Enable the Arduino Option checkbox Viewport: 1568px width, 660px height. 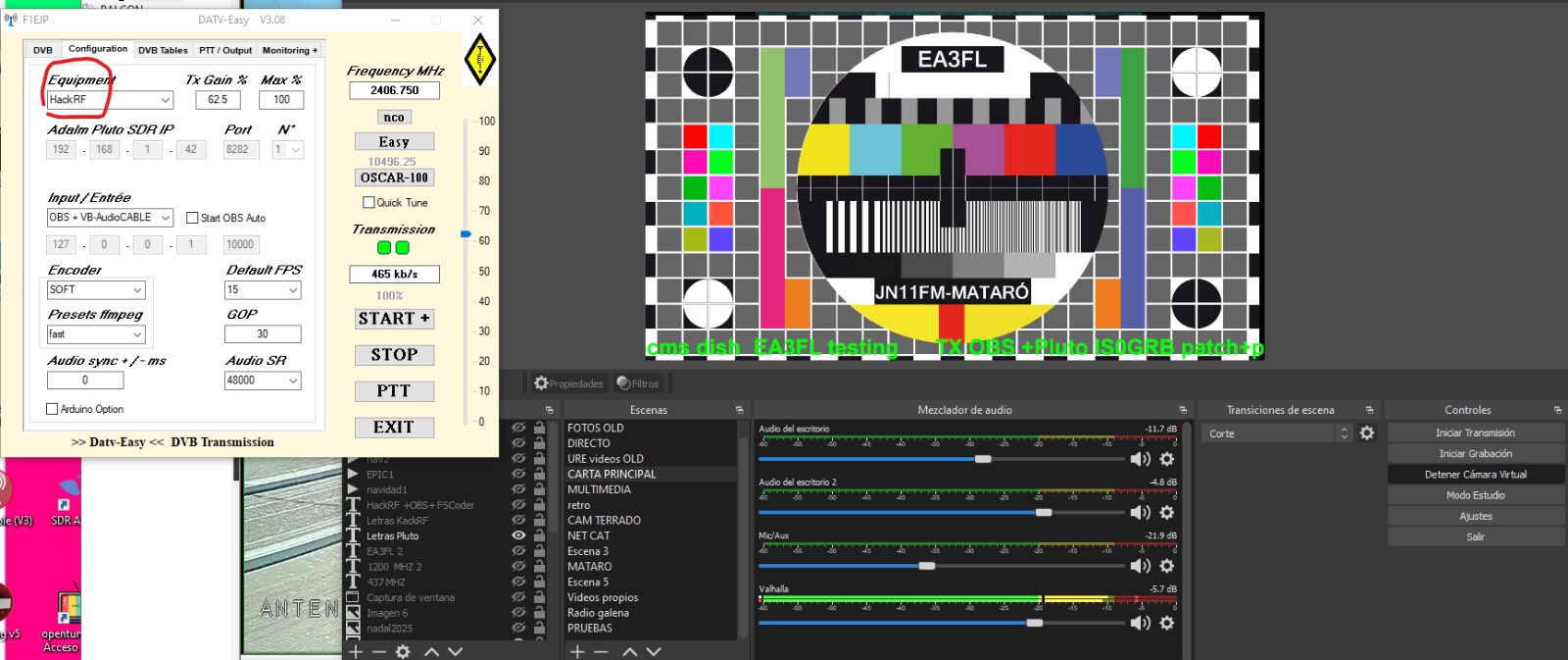click(x=52, y=409)
